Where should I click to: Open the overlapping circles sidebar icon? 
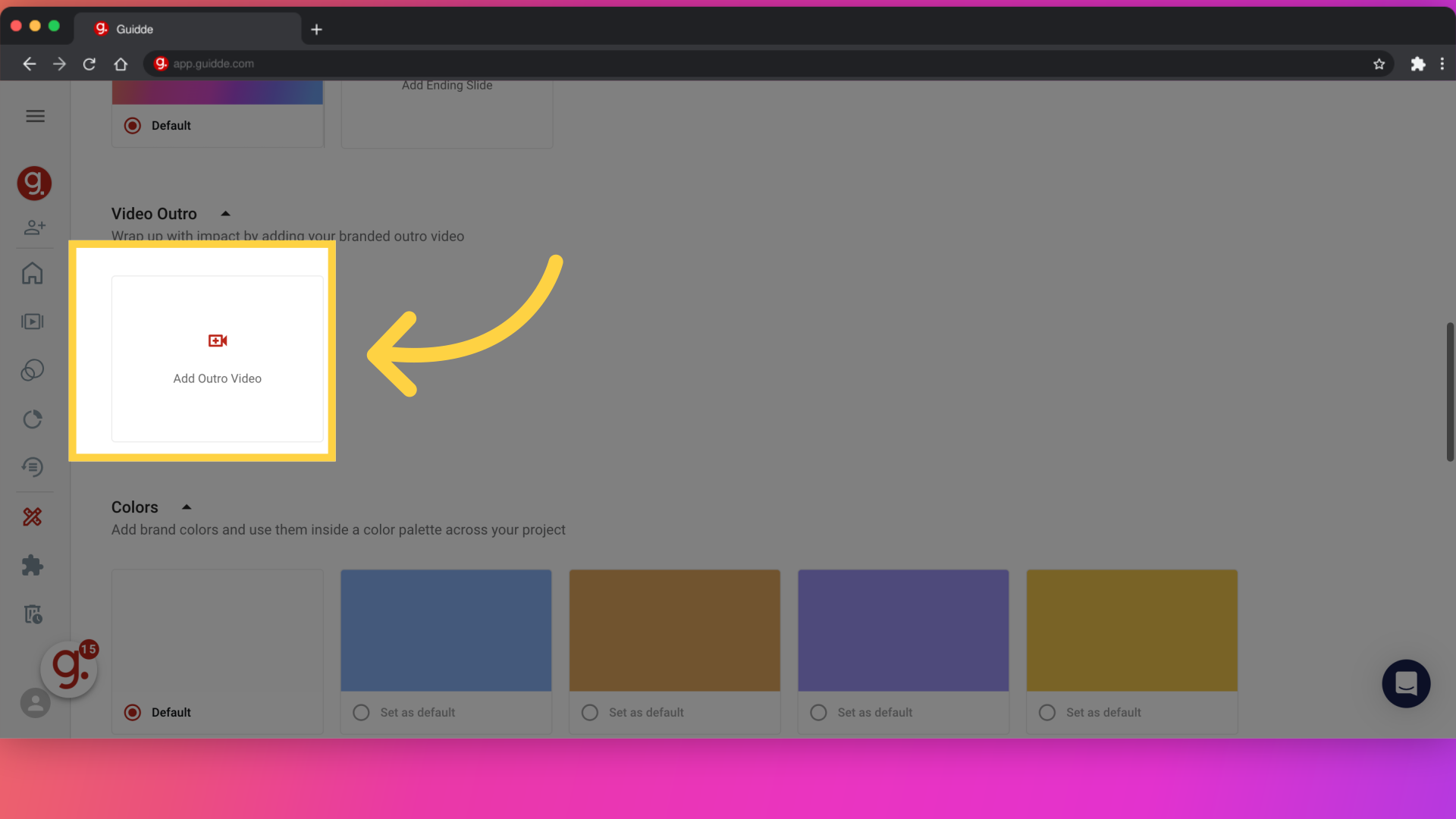click(x=33, y=370)
